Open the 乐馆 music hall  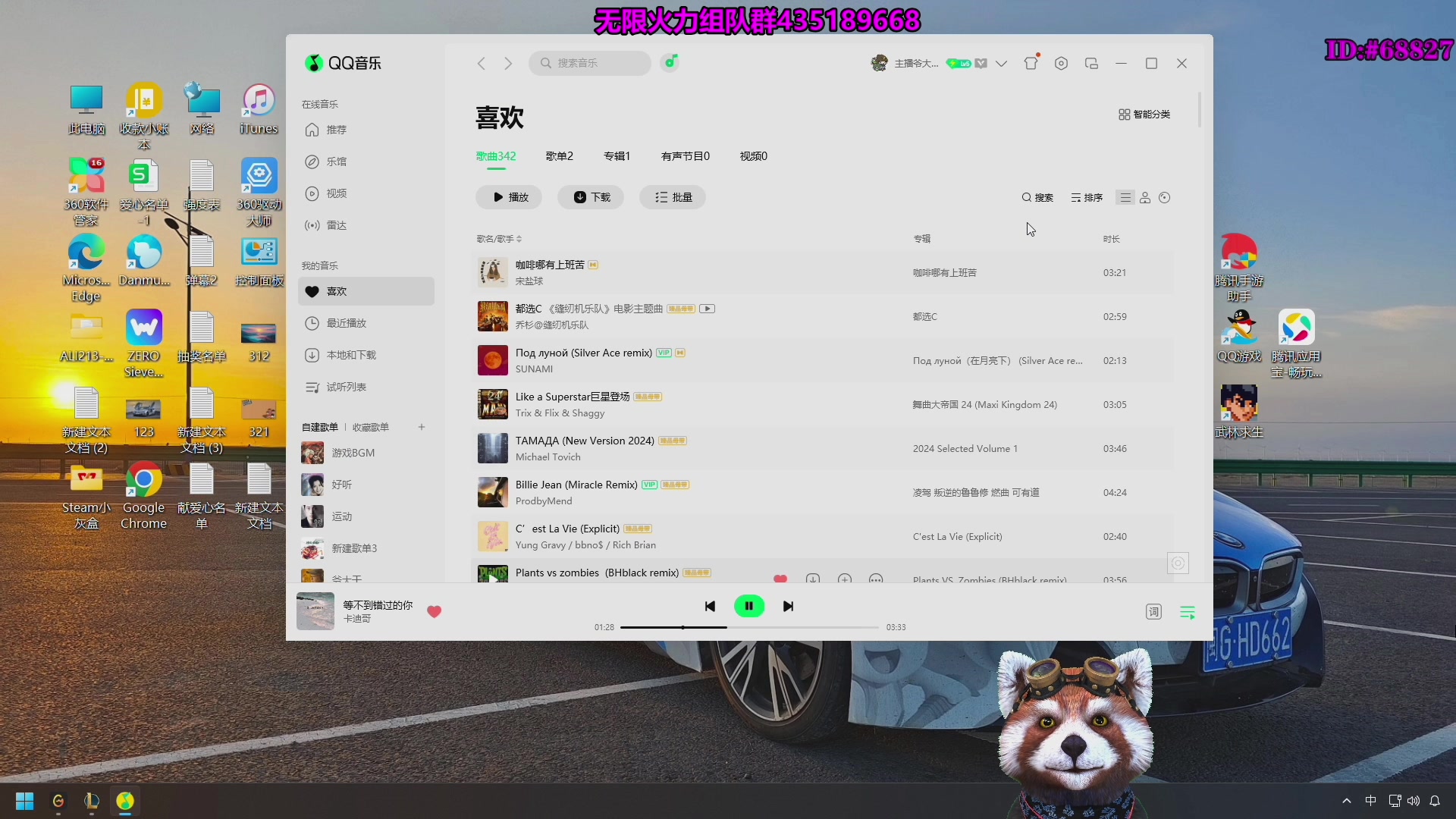[366, 162]
